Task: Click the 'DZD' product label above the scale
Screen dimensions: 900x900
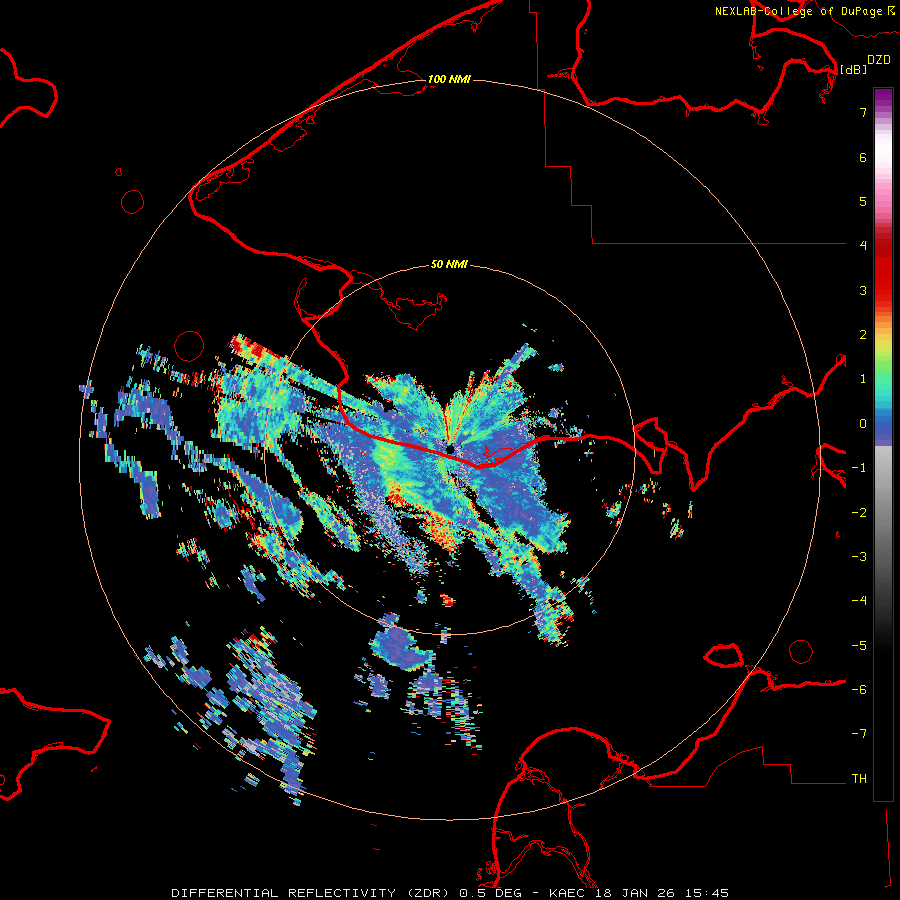Action: [x=879, y=60]
